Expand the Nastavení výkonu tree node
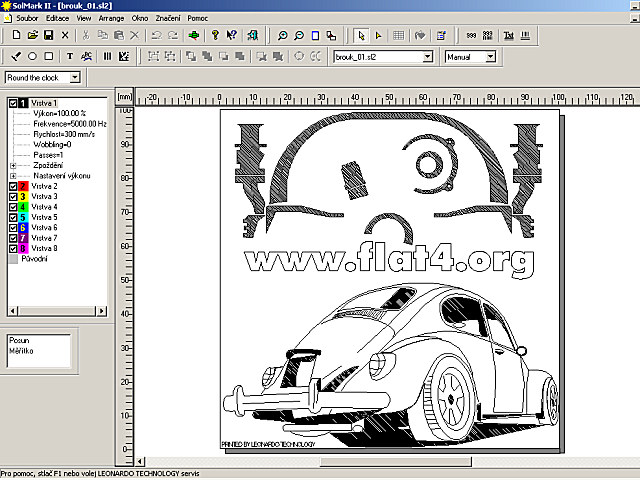The width and height of the screenshot is (640, 480). pos(13,176)
